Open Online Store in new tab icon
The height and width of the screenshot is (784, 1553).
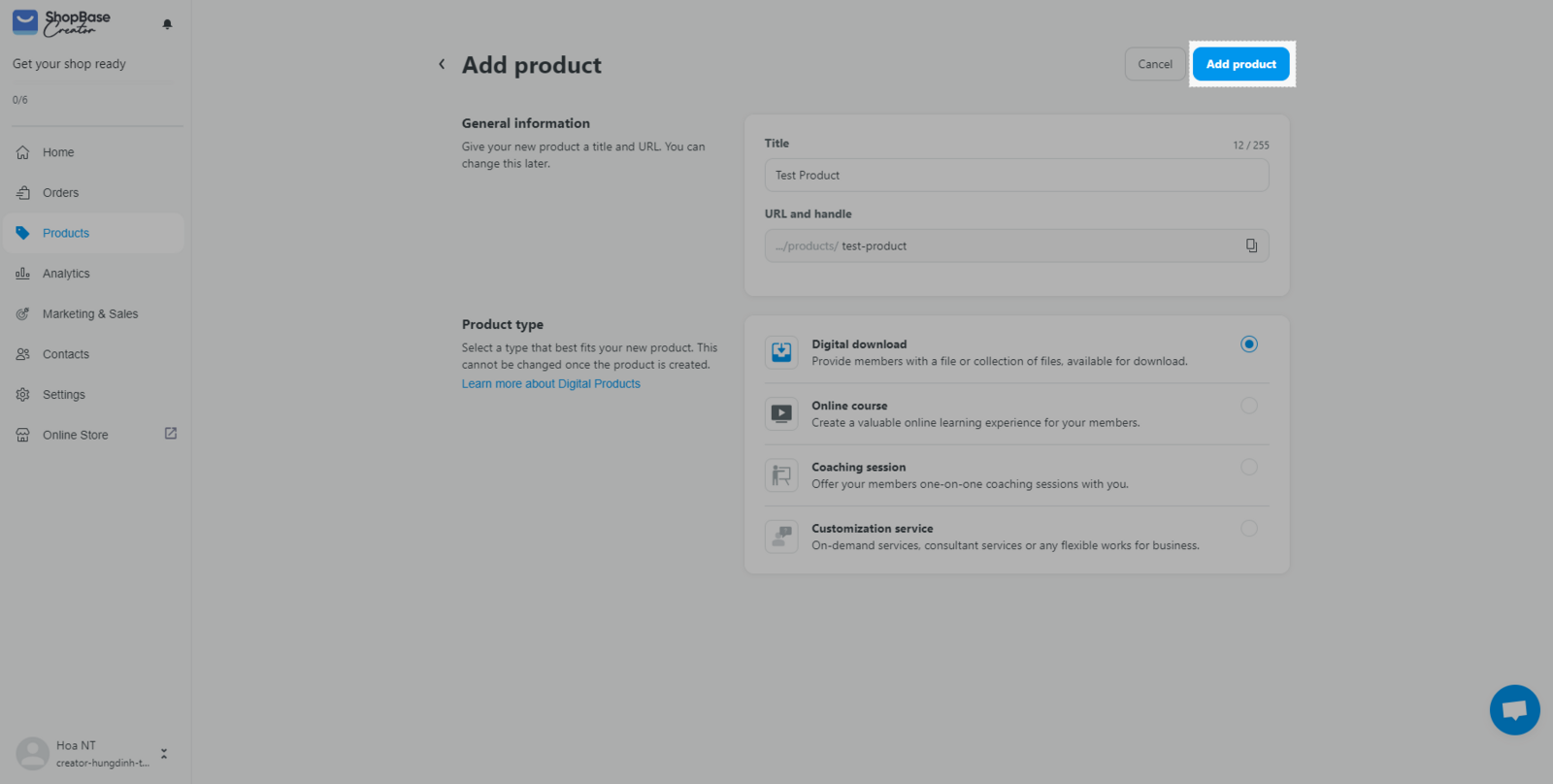pyautogui.click(x=171, y=434)
